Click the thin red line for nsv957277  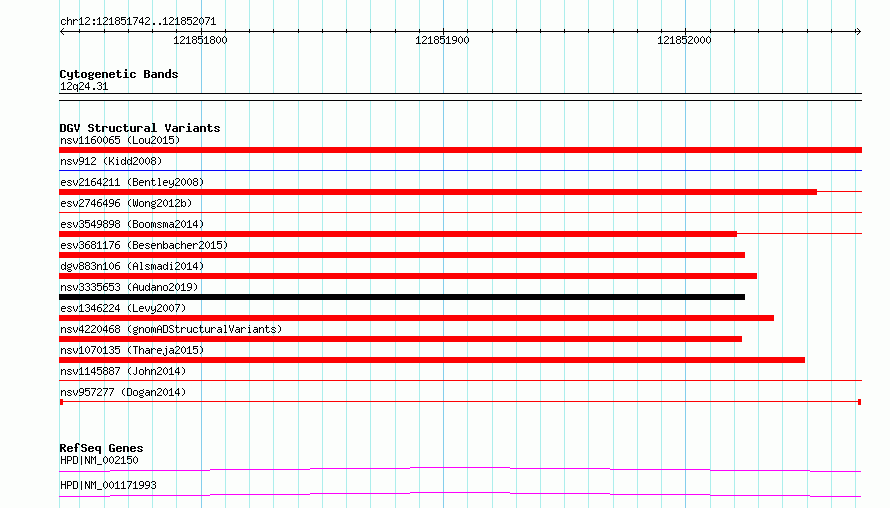click(x=460, y=402)
